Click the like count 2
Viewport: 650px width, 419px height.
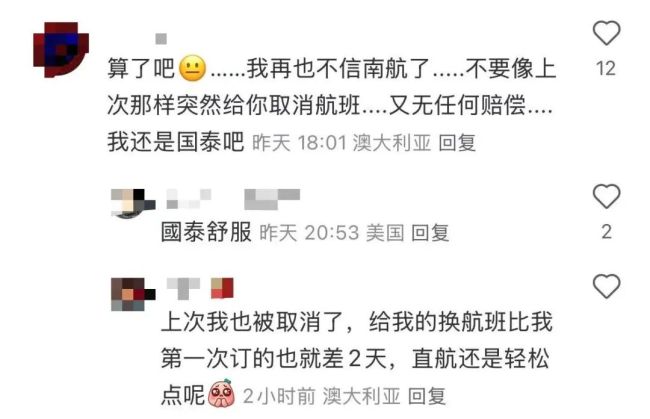click(x=606, y=232)
